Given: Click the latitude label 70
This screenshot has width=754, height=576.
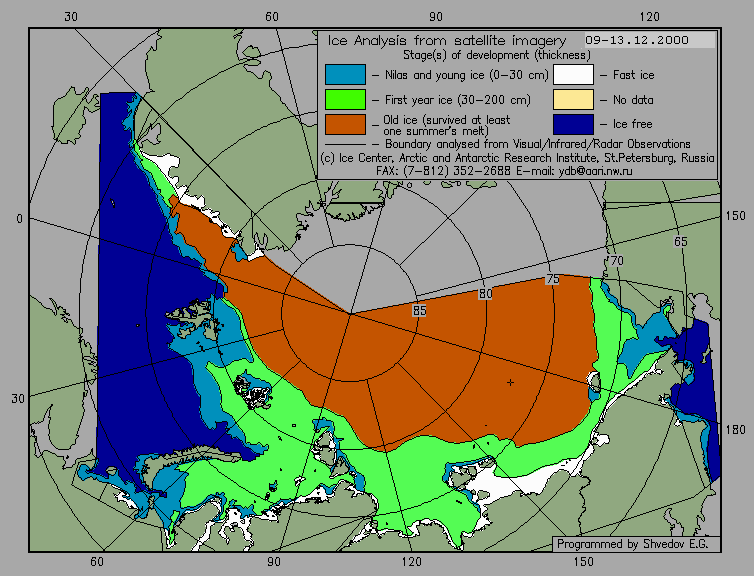Looking at the screenshot, I should 616,261.
